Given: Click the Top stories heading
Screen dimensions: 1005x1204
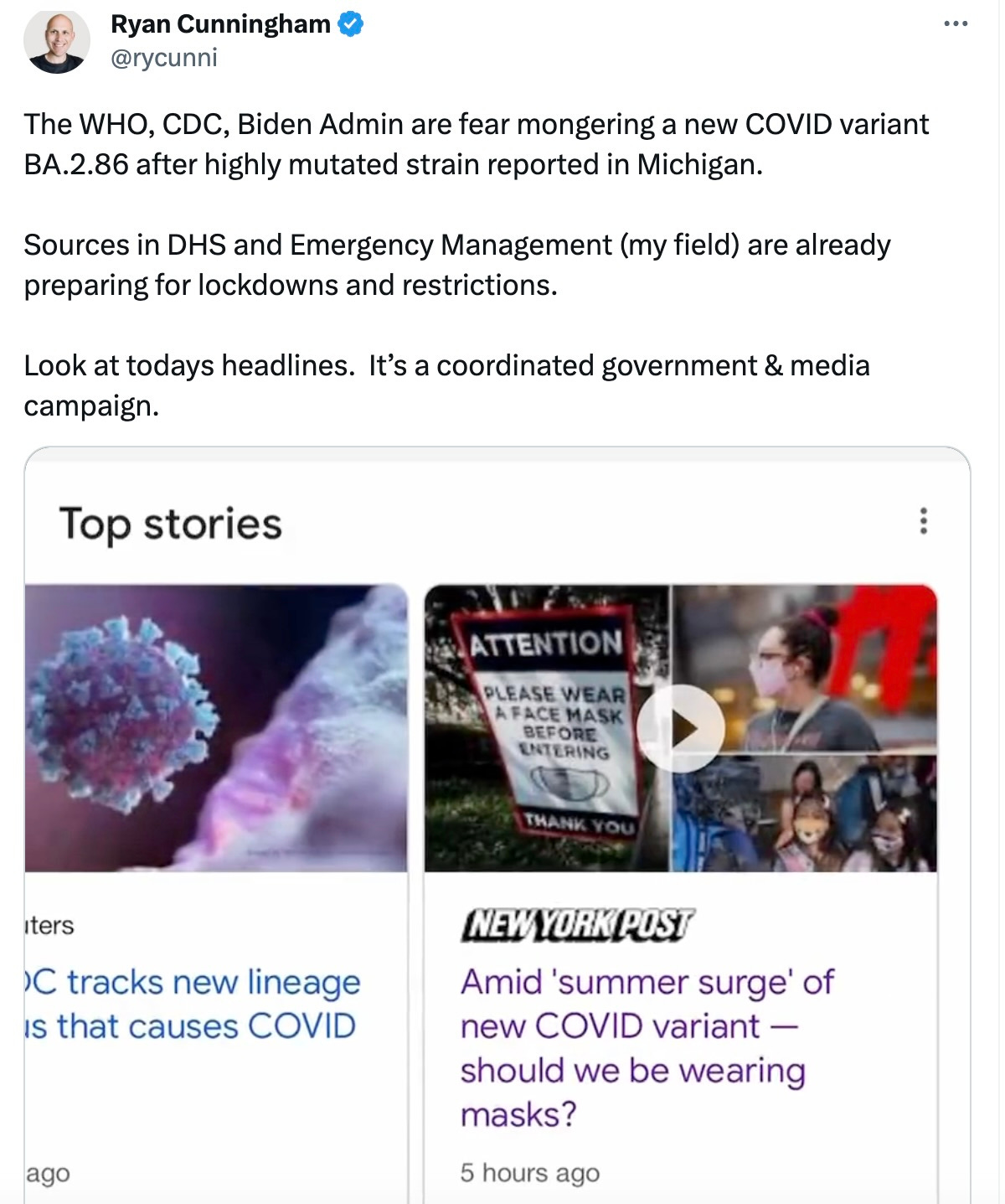Looking at the screenshot, I should pyautogui.click(x=171, y=524).
